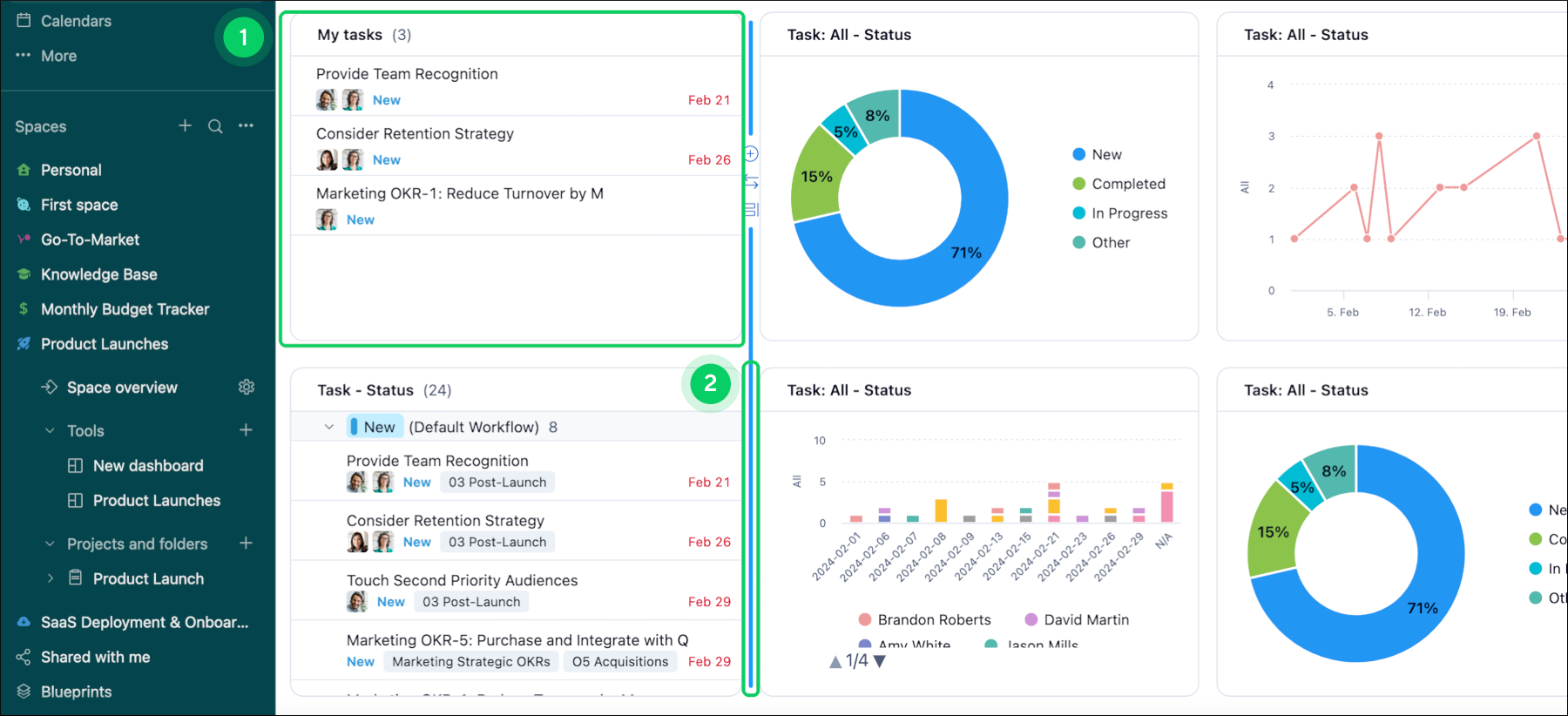Viewport: 1568px width, 716px height.
Task: Toggle Brandon Roberts in the bar chart legend
Action: click(x=933, y=619)
